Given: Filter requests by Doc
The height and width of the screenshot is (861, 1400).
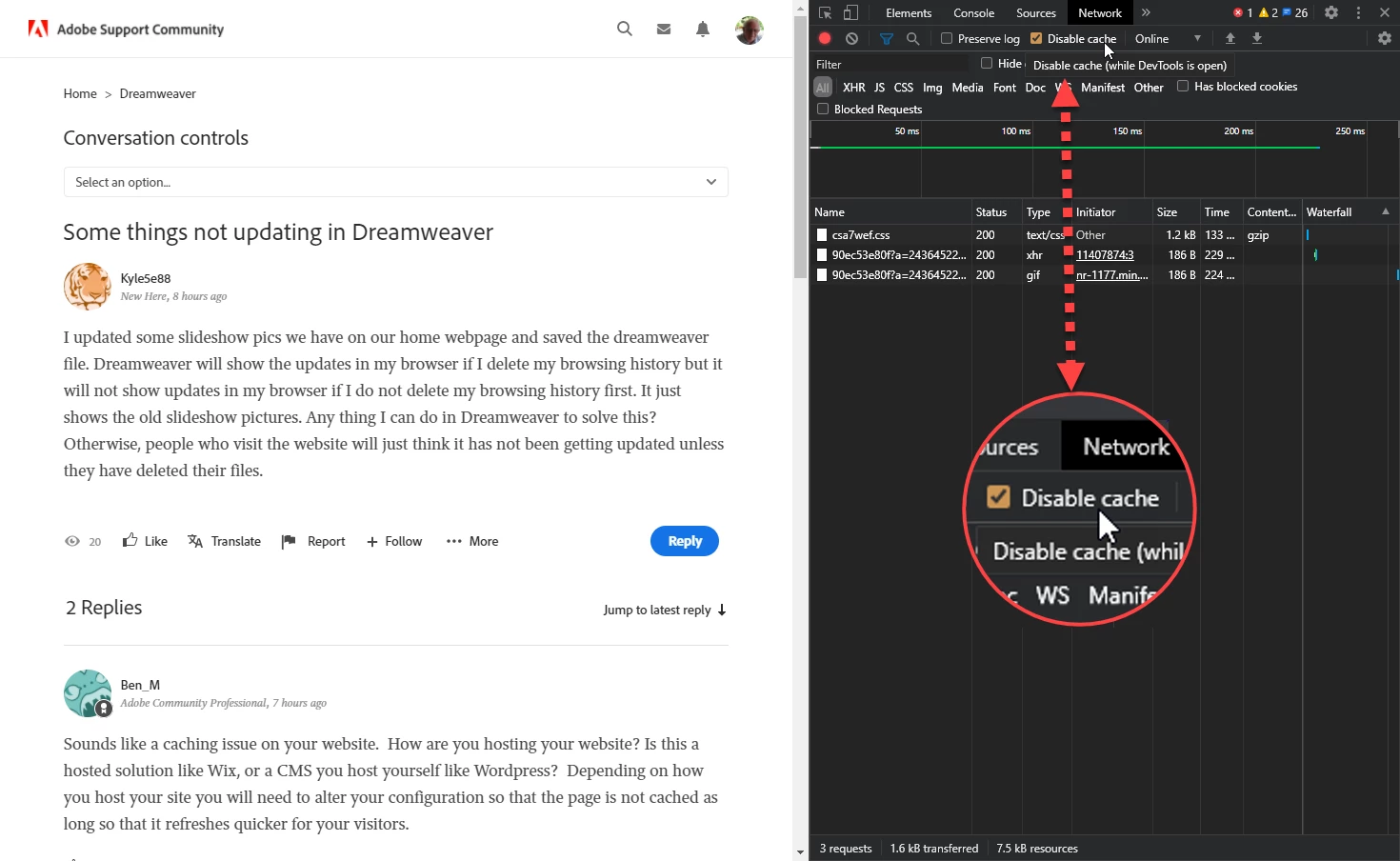Looking at the screenshot, I should coord(1035,87).
